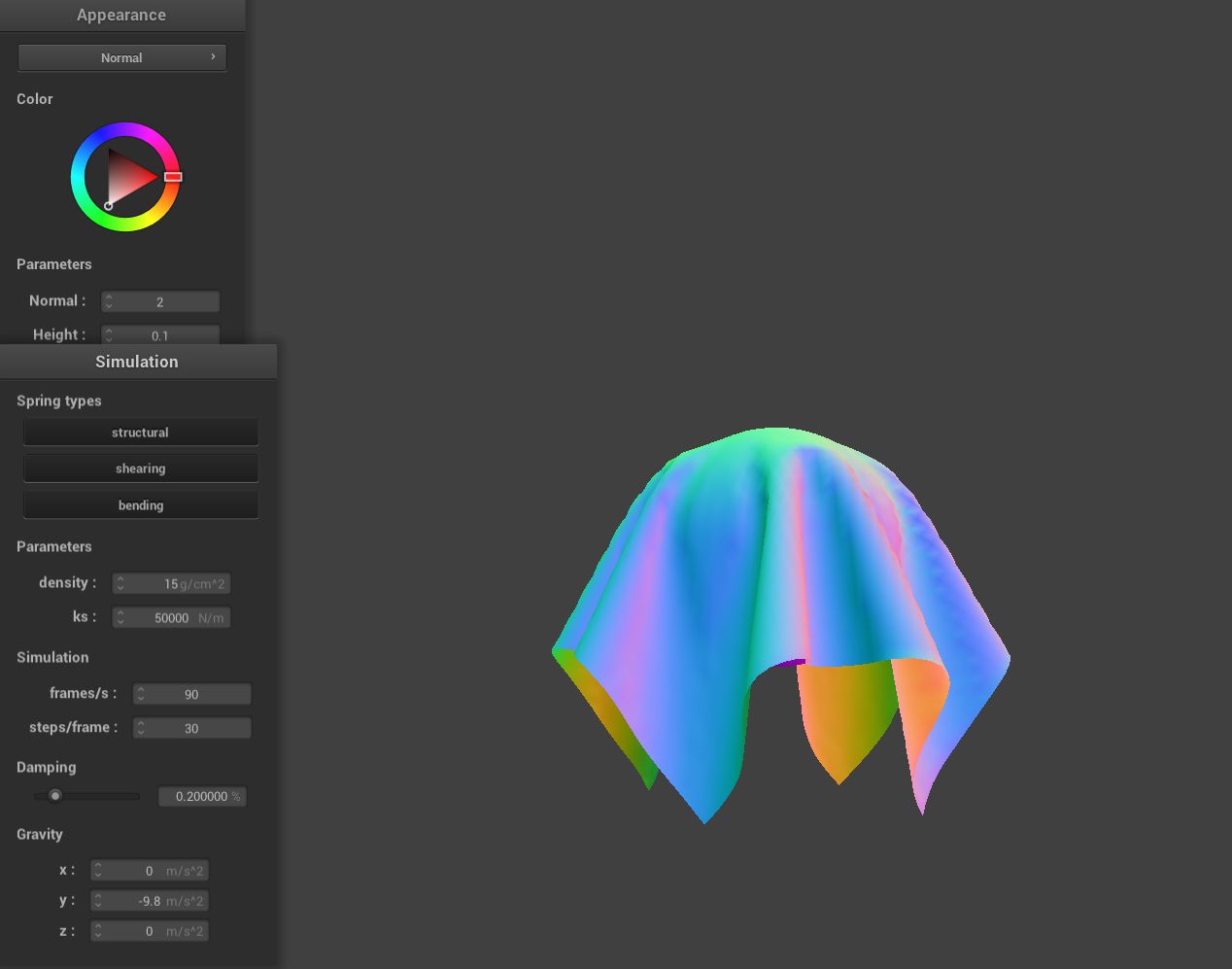Click the density value field

[x=179, y=583]
